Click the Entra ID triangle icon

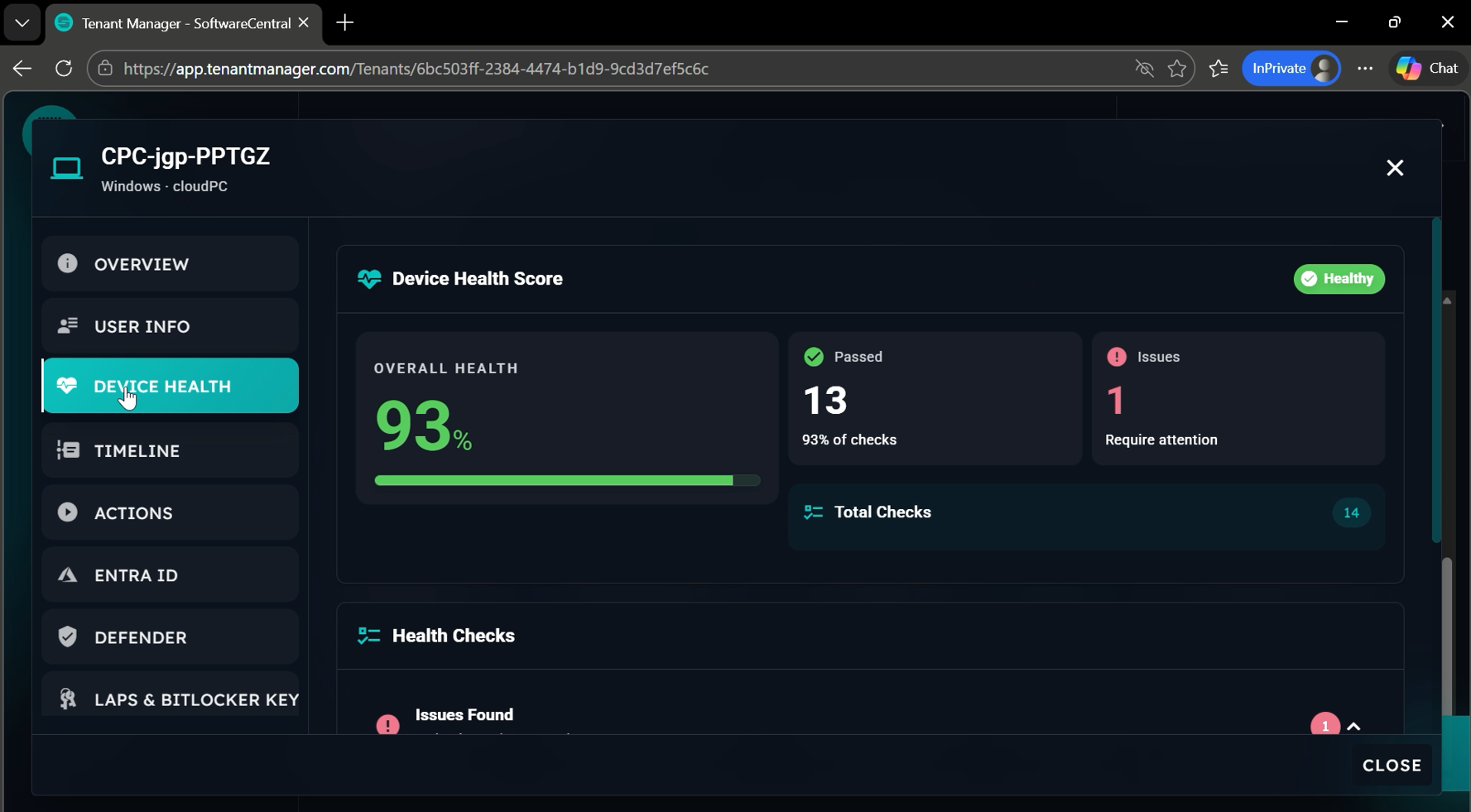[x=67, y=574]
